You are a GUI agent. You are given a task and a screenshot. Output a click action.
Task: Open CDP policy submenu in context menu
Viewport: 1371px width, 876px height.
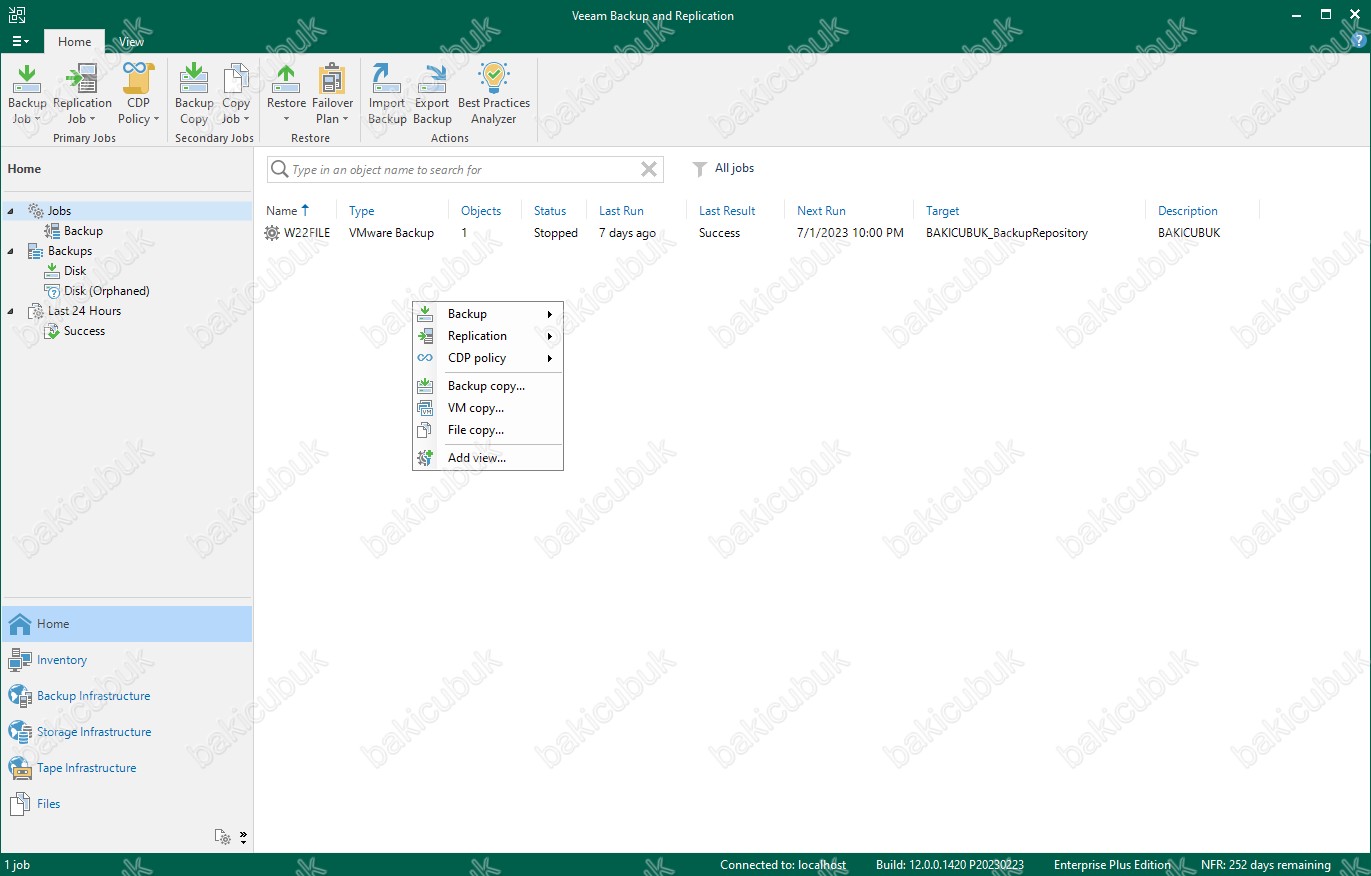[488, 358]
